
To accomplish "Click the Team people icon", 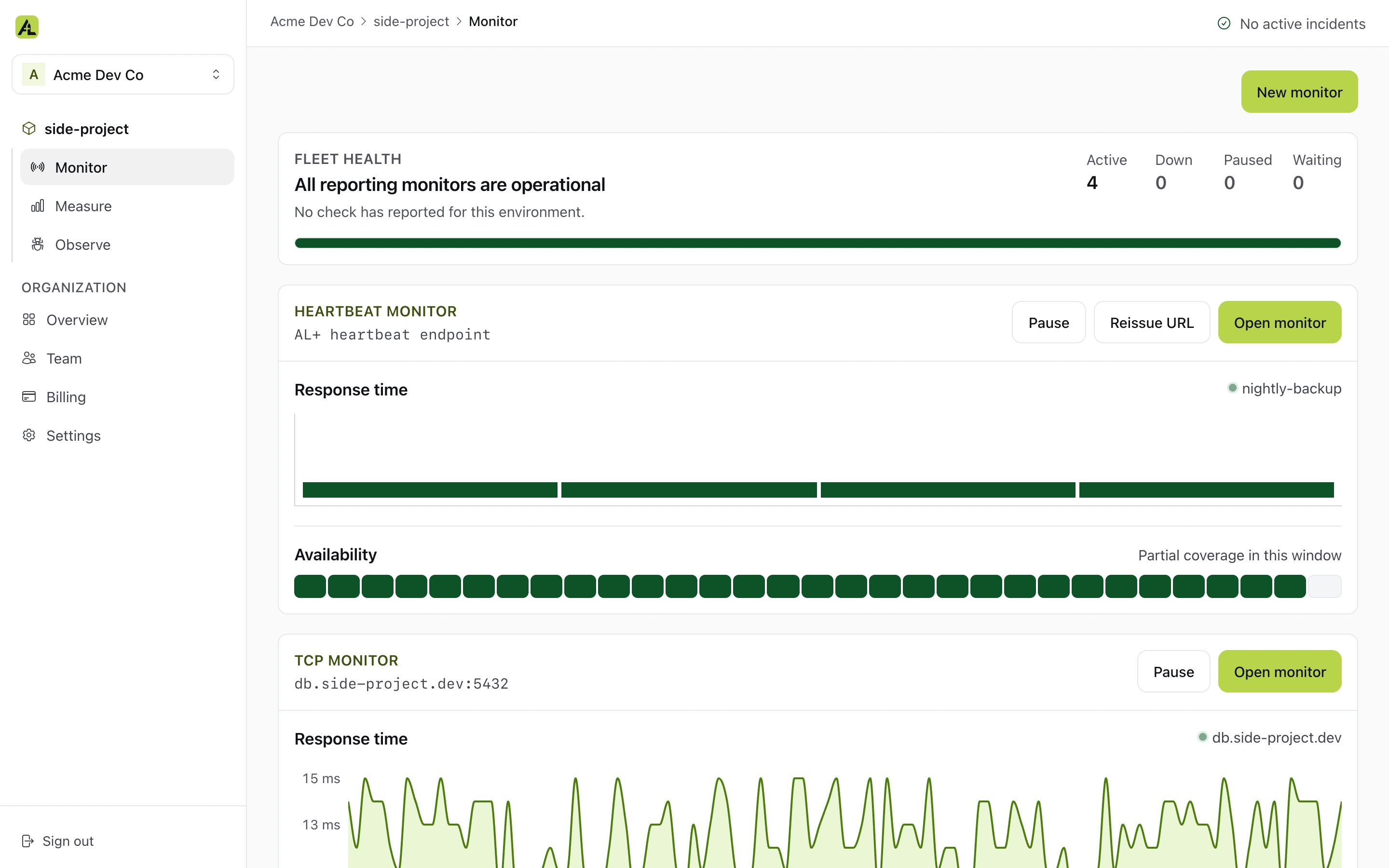I will pyautogui.click(x=29, y=358).
